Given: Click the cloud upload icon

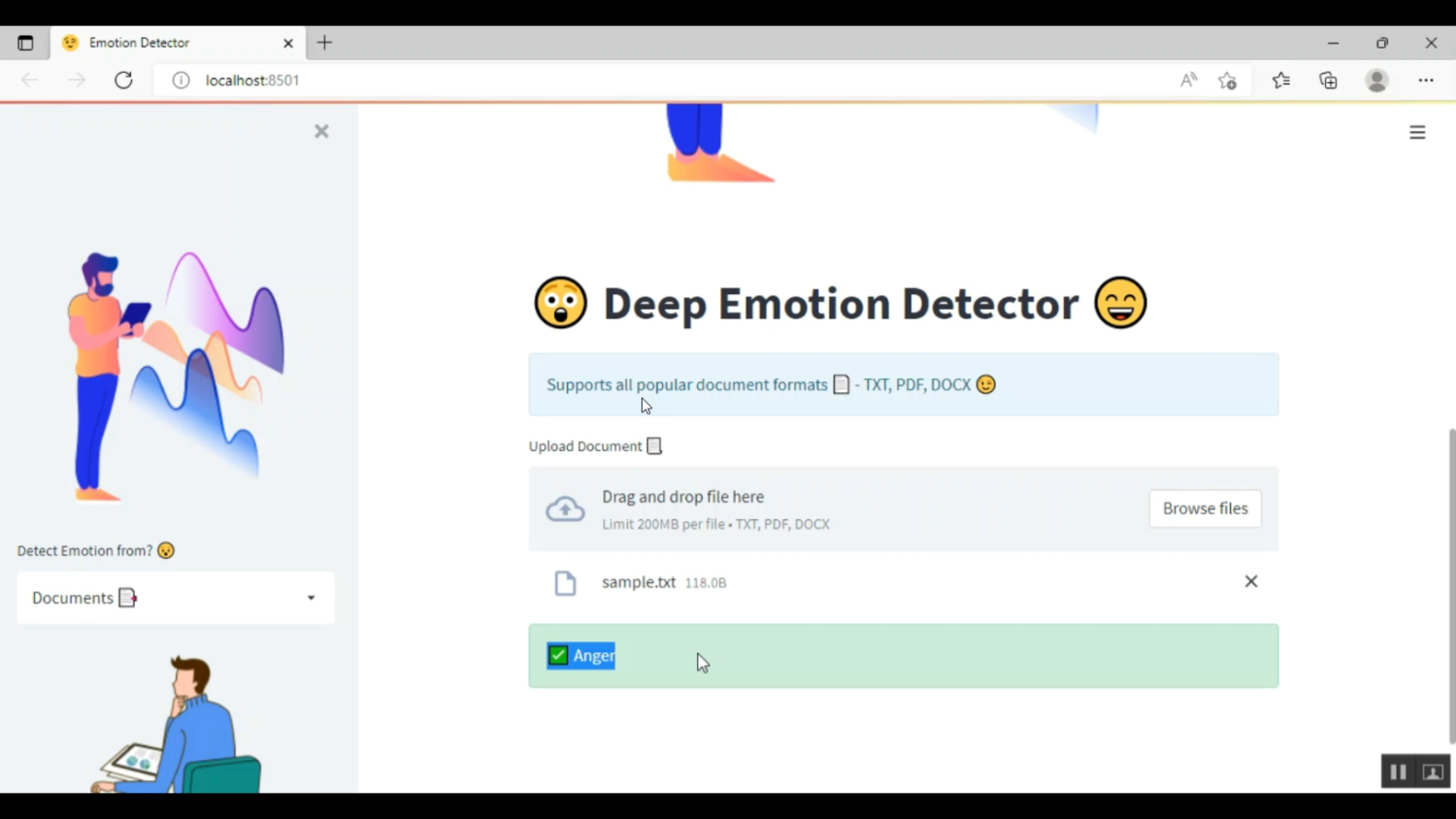Looking at the screenshot, I should [566, 508].
